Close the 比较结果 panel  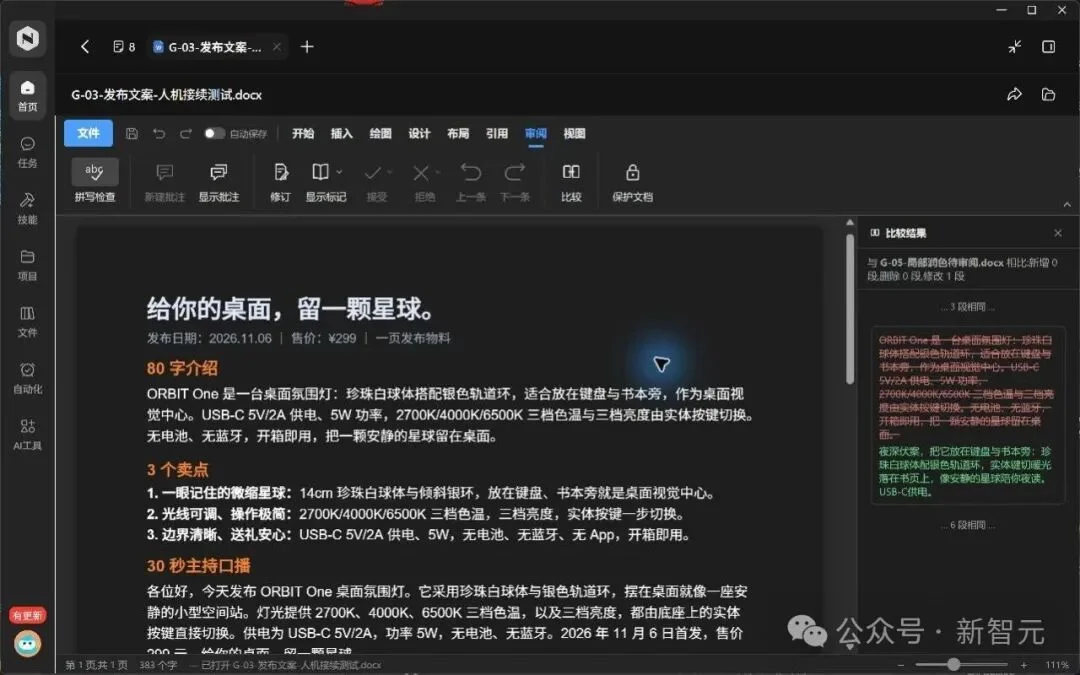click(x=1058, y=233)
